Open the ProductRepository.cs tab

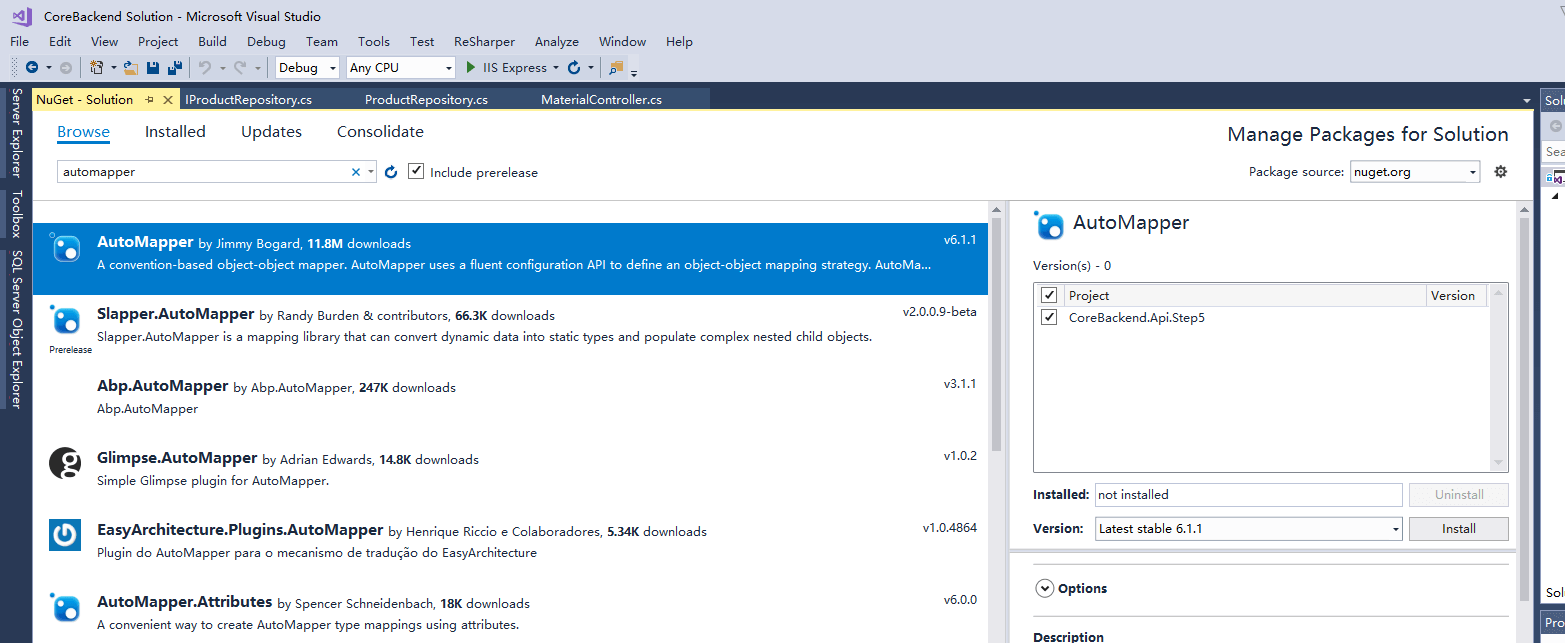pyautogui.click(x=426, y=100)
